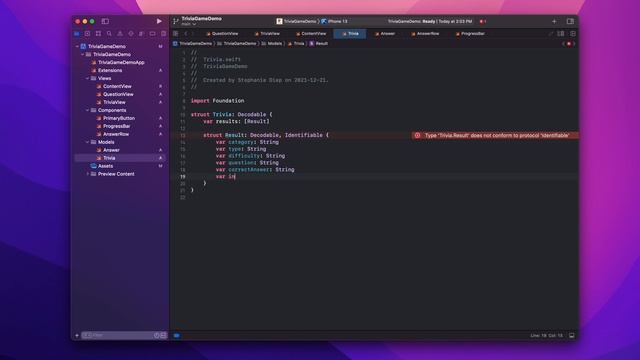
Task: Click the Identifiable conformance error banner
Action: (x=495, y=135)
